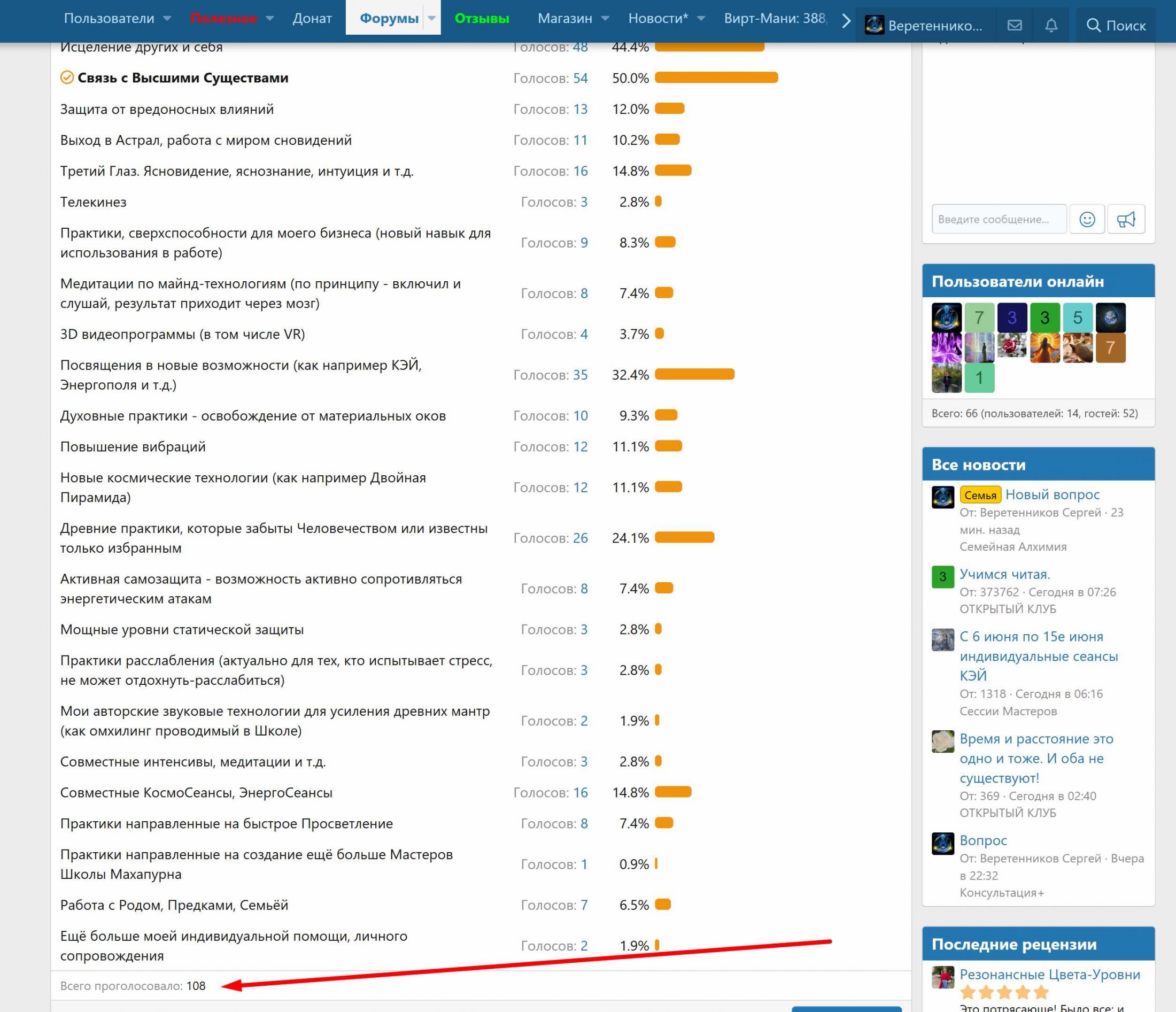The width and height of the screenshot is (1176, 1012).
Task: Open the Донат menu item
Action: [x=312, y=18]
